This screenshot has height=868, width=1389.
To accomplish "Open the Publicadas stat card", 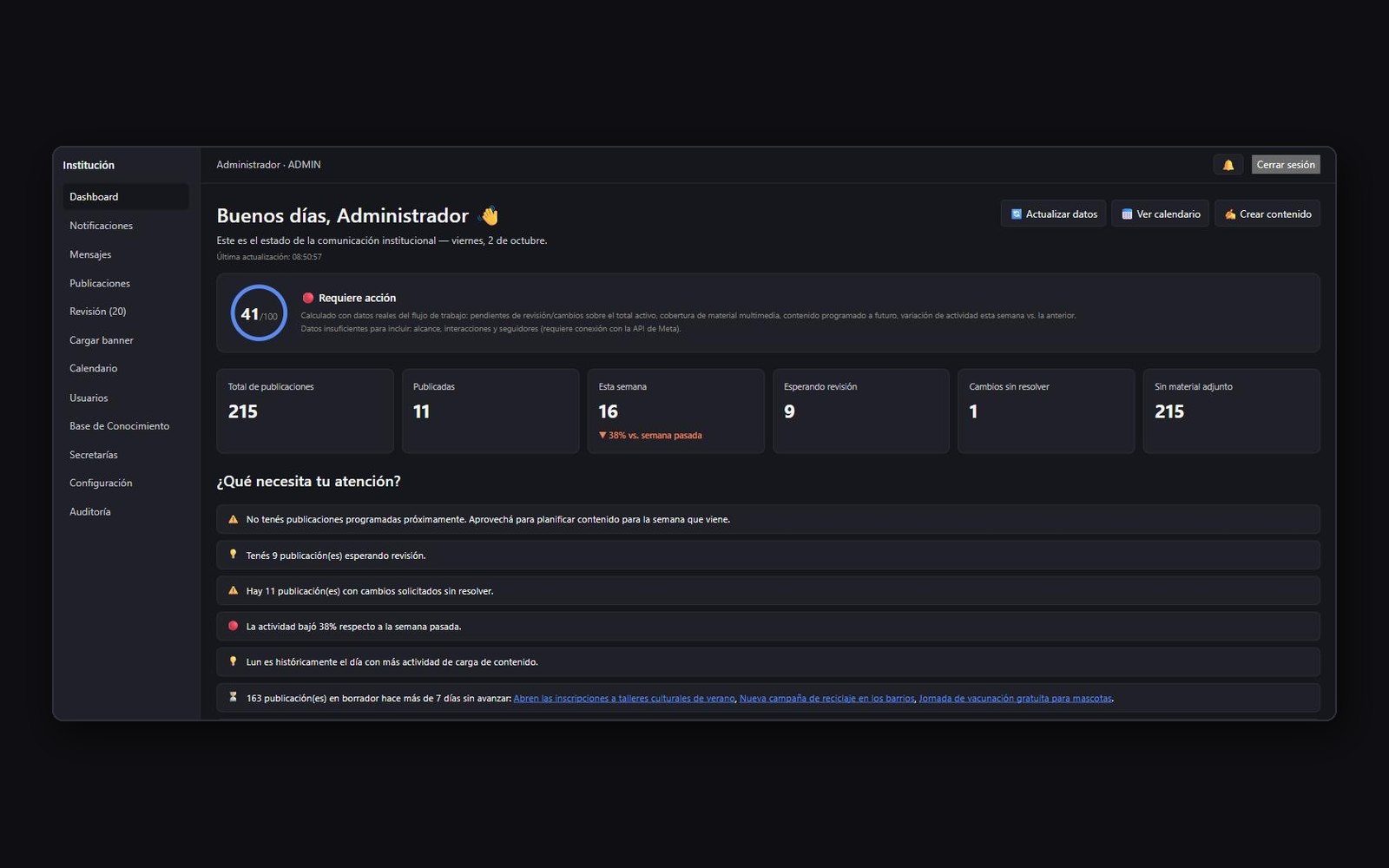I will coord(490,411).
